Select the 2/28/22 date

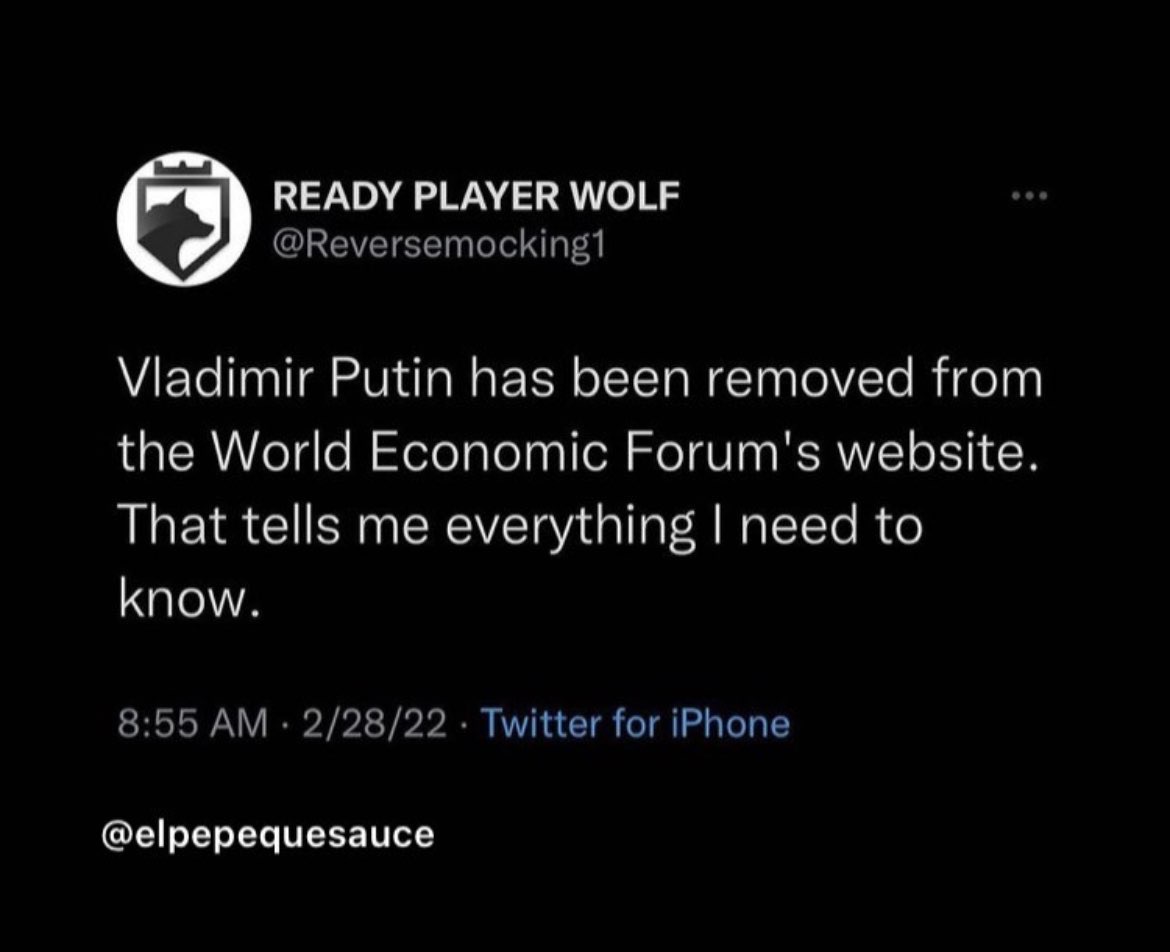click(x=375, y=724)
